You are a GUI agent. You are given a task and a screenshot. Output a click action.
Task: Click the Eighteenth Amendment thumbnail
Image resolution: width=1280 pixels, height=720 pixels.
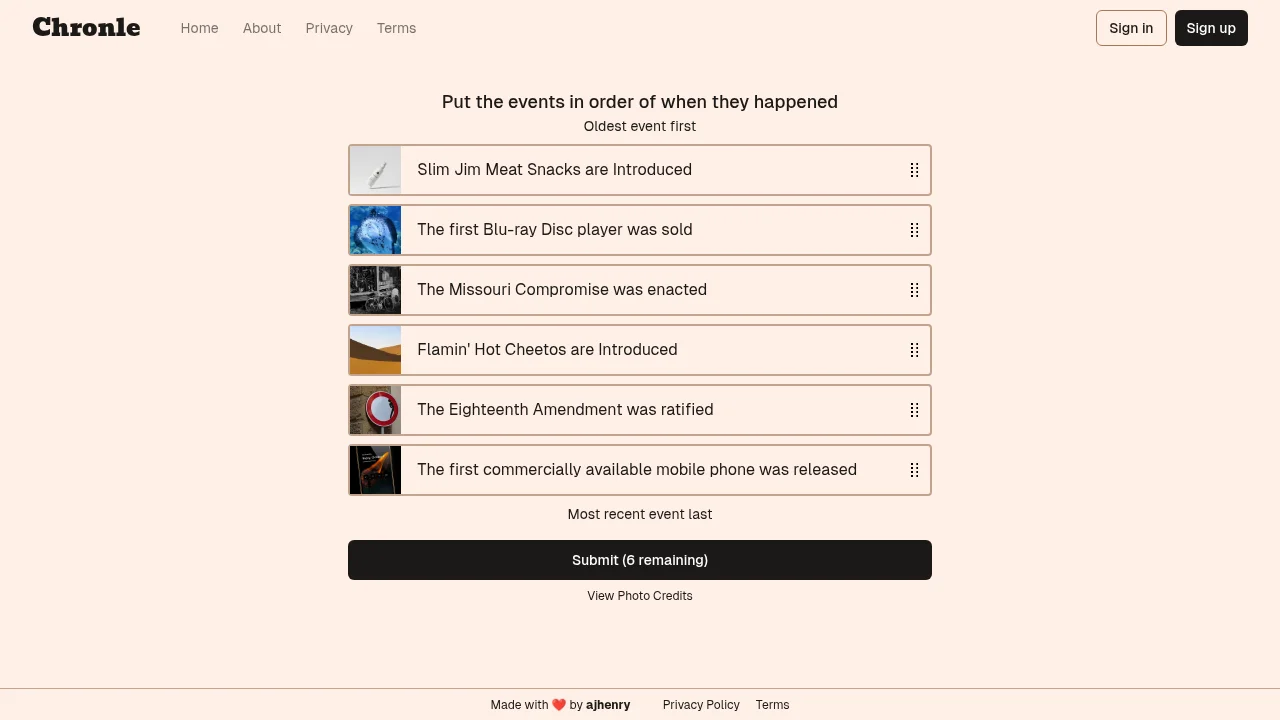376,410
